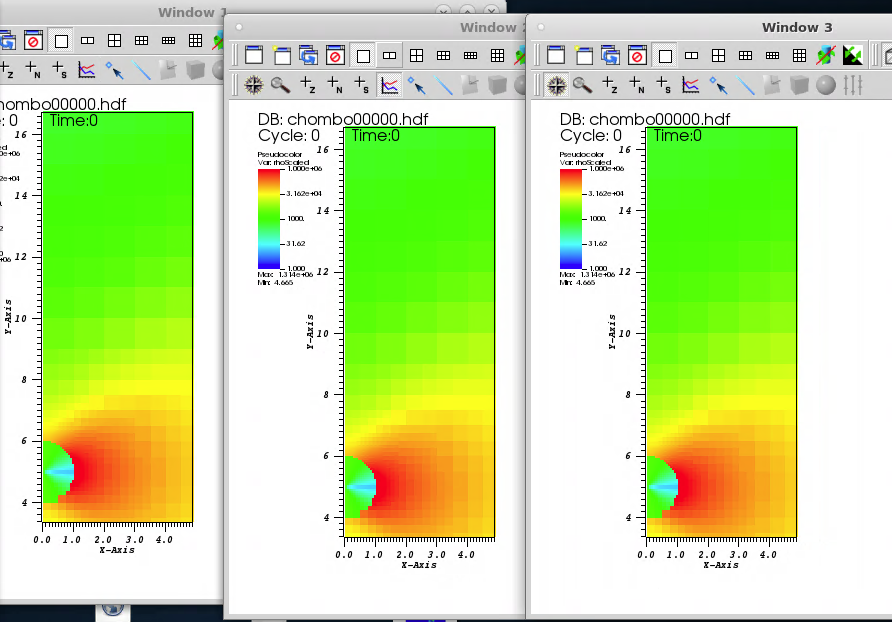Select 2x2 layout in Window 1

pos(114,40)
